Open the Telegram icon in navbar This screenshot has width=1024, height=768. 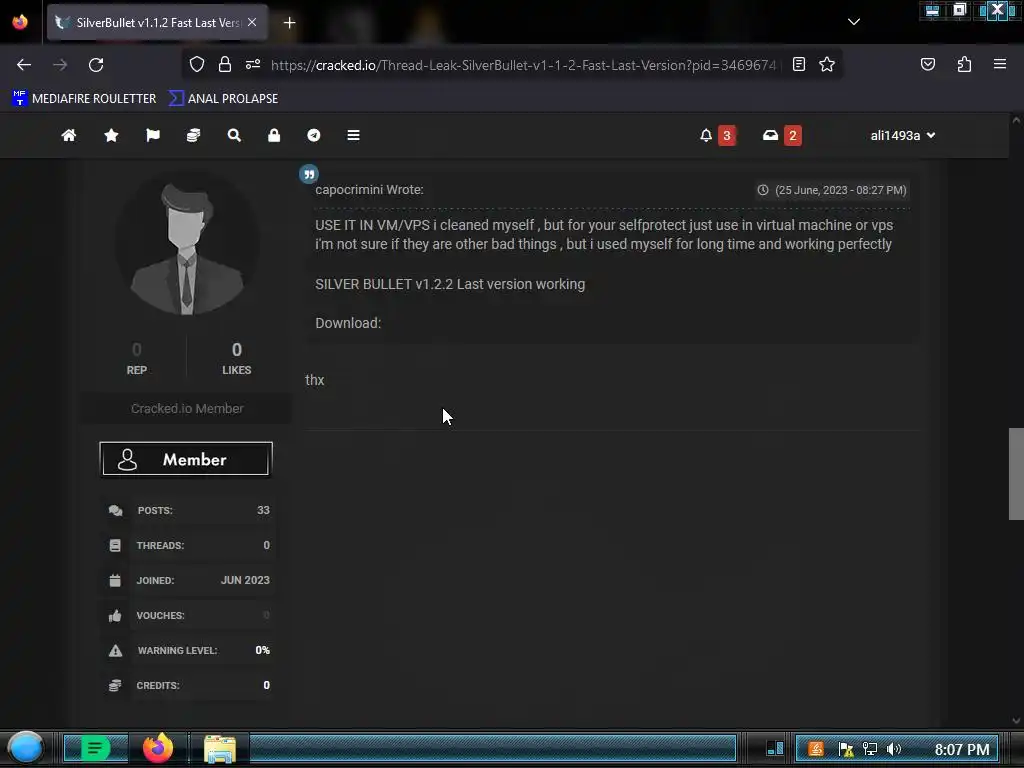click(x=313, y=135)
